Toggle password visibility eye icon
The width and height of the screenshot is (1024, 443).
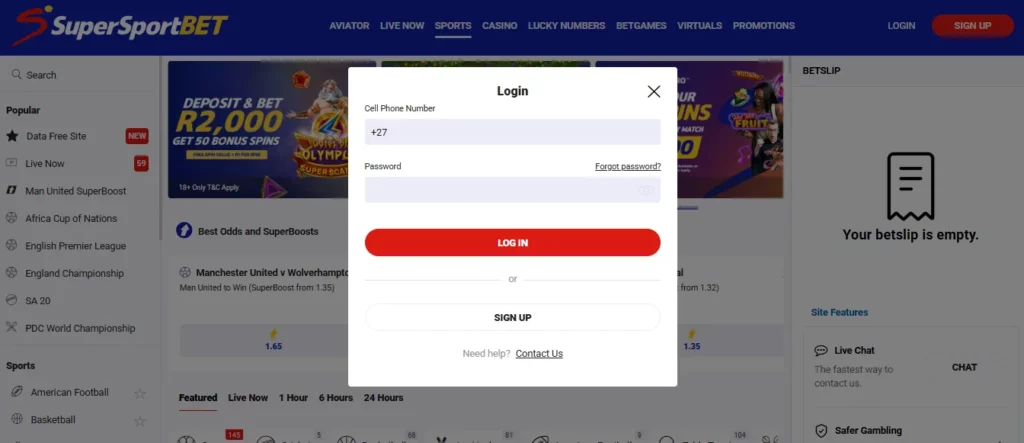[646, 190]
